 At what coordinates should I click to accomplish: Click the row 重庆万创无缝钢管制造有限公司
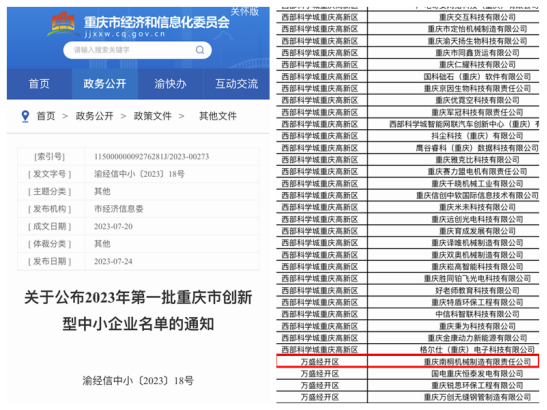click(407, 397)
